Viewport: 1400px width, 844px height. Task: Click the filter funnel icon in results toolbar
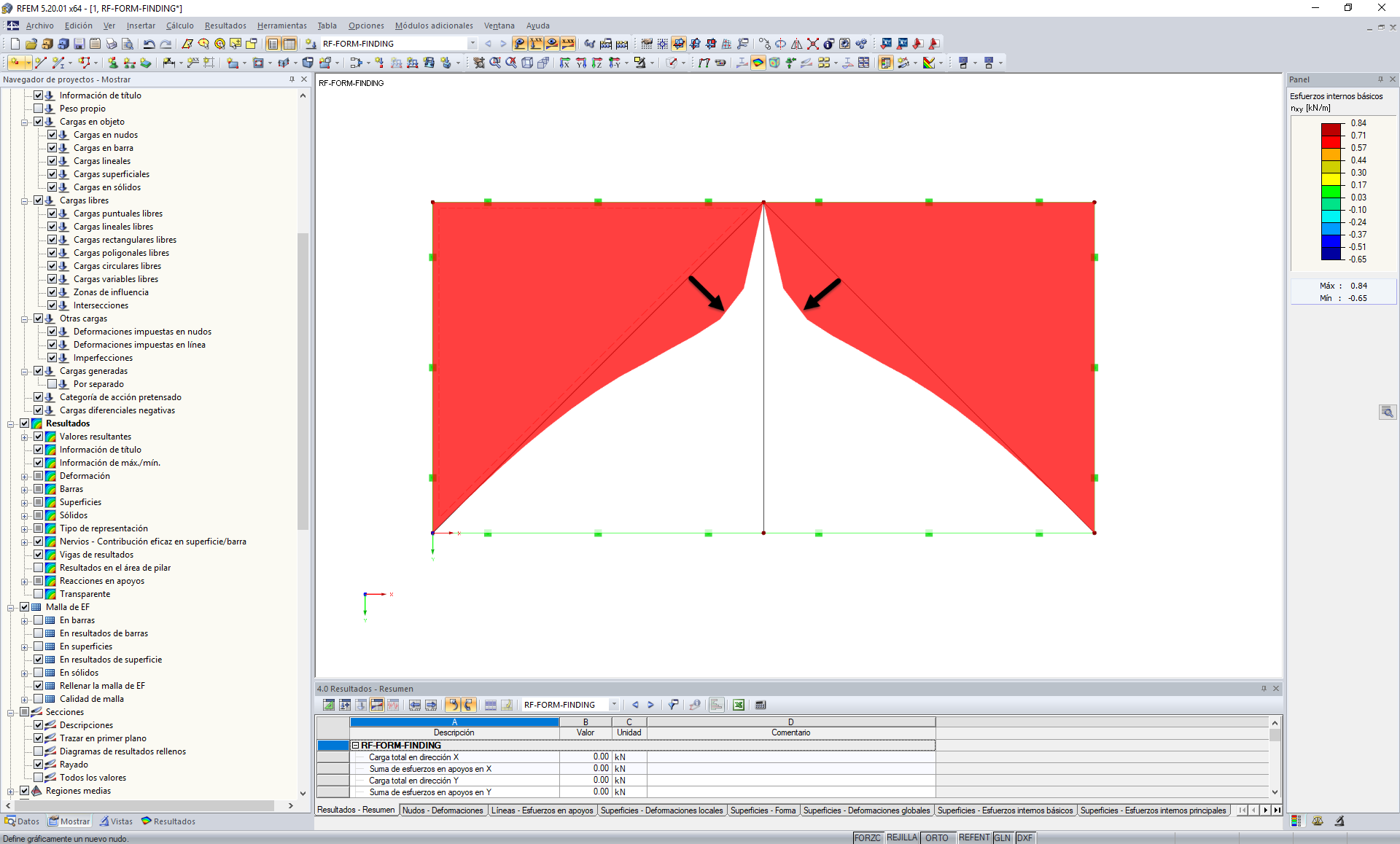674,705
